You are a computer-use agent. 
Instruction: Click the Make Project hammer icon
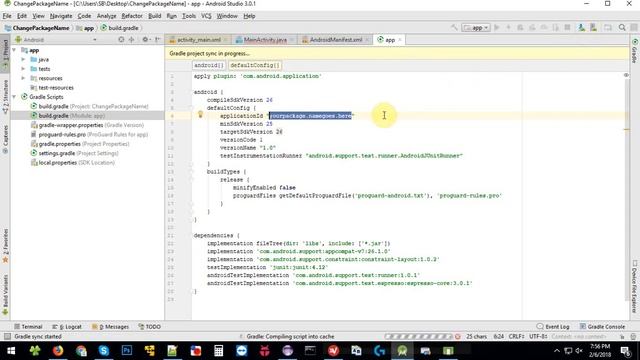(454, 28)
